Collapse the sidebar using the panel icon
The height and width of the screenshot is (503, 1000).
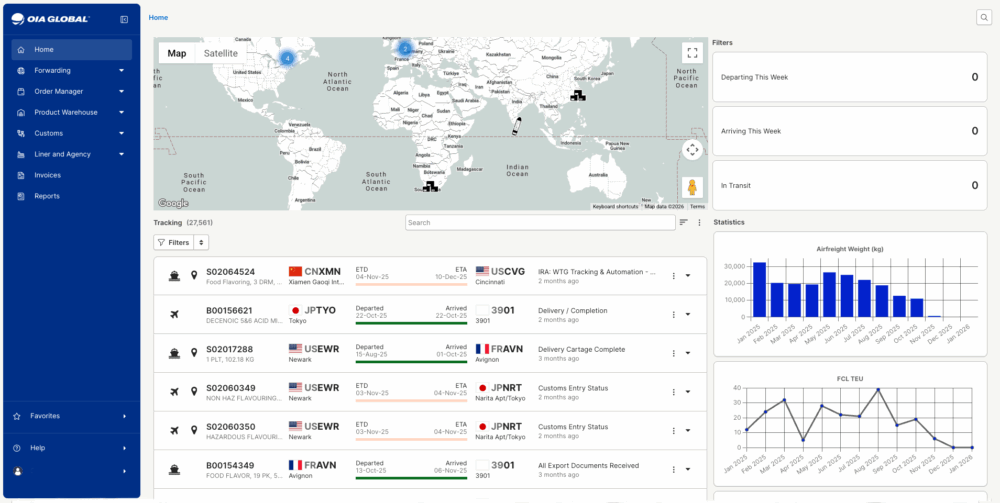coord(124,19)
